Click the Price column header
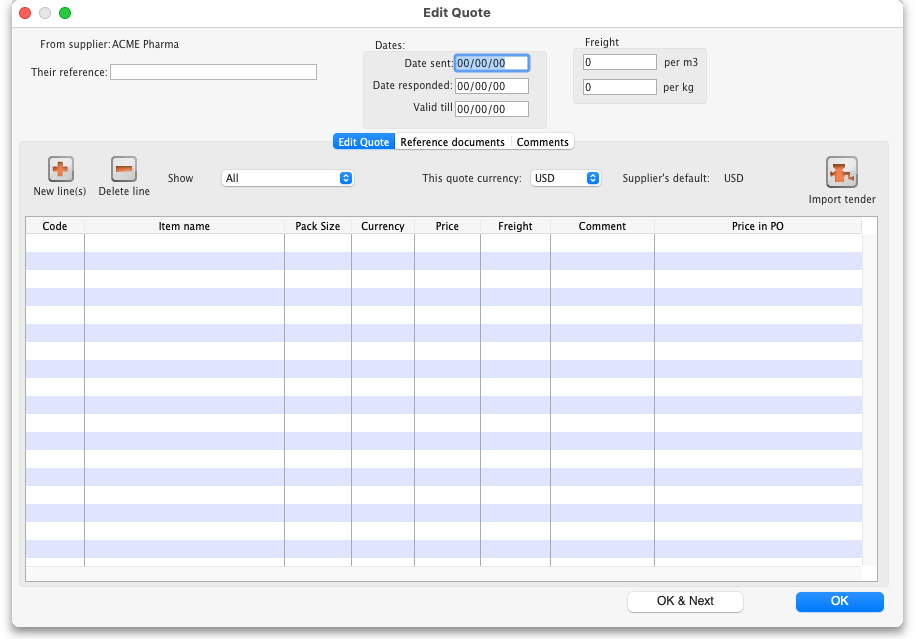Image resolution: width=915 pixels, height=639 pixels. 447,226
